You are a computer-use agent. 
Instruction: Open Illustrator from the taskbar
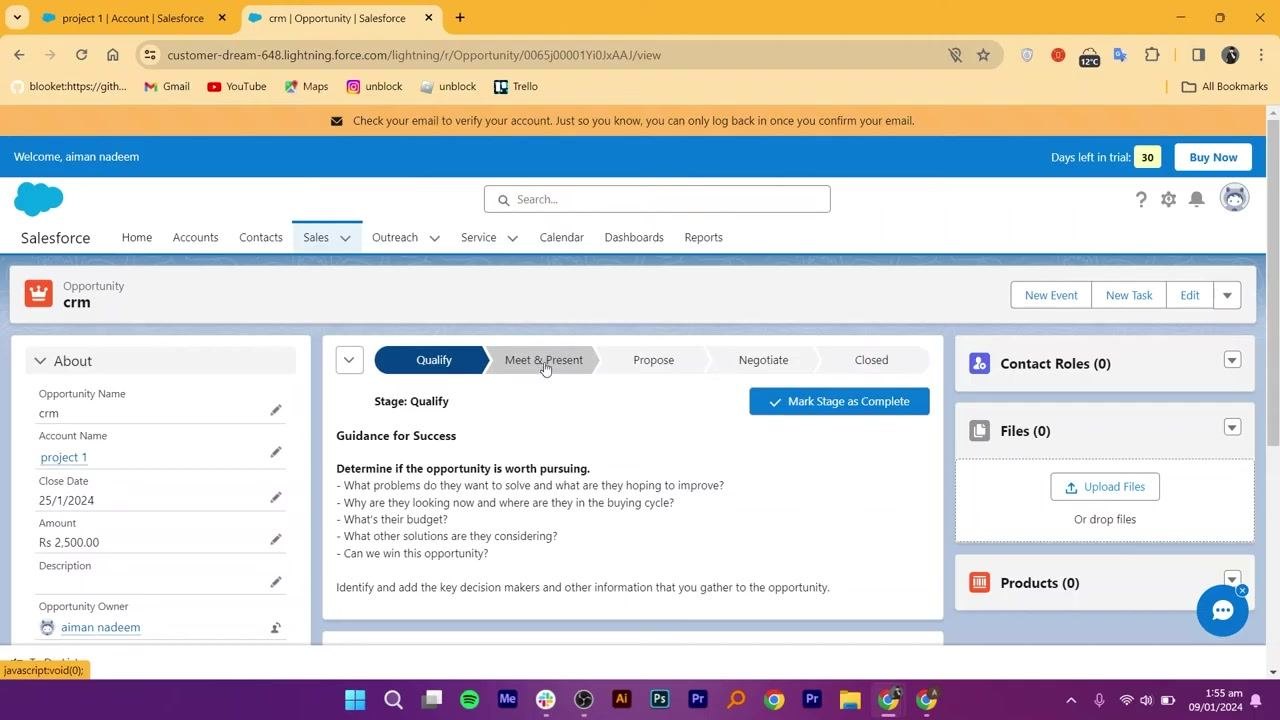(x=622, y=700)
